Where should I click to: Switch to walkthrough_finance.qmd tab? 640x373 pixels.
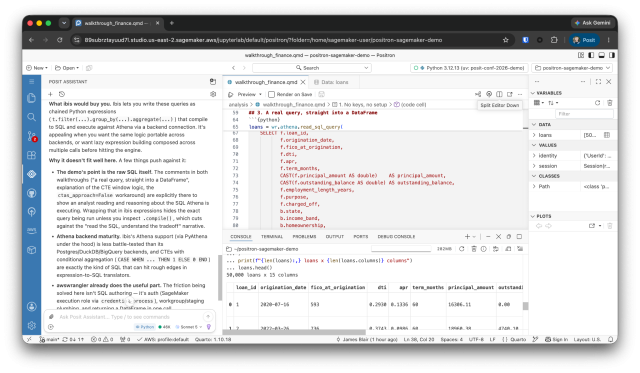click(266, 82)
